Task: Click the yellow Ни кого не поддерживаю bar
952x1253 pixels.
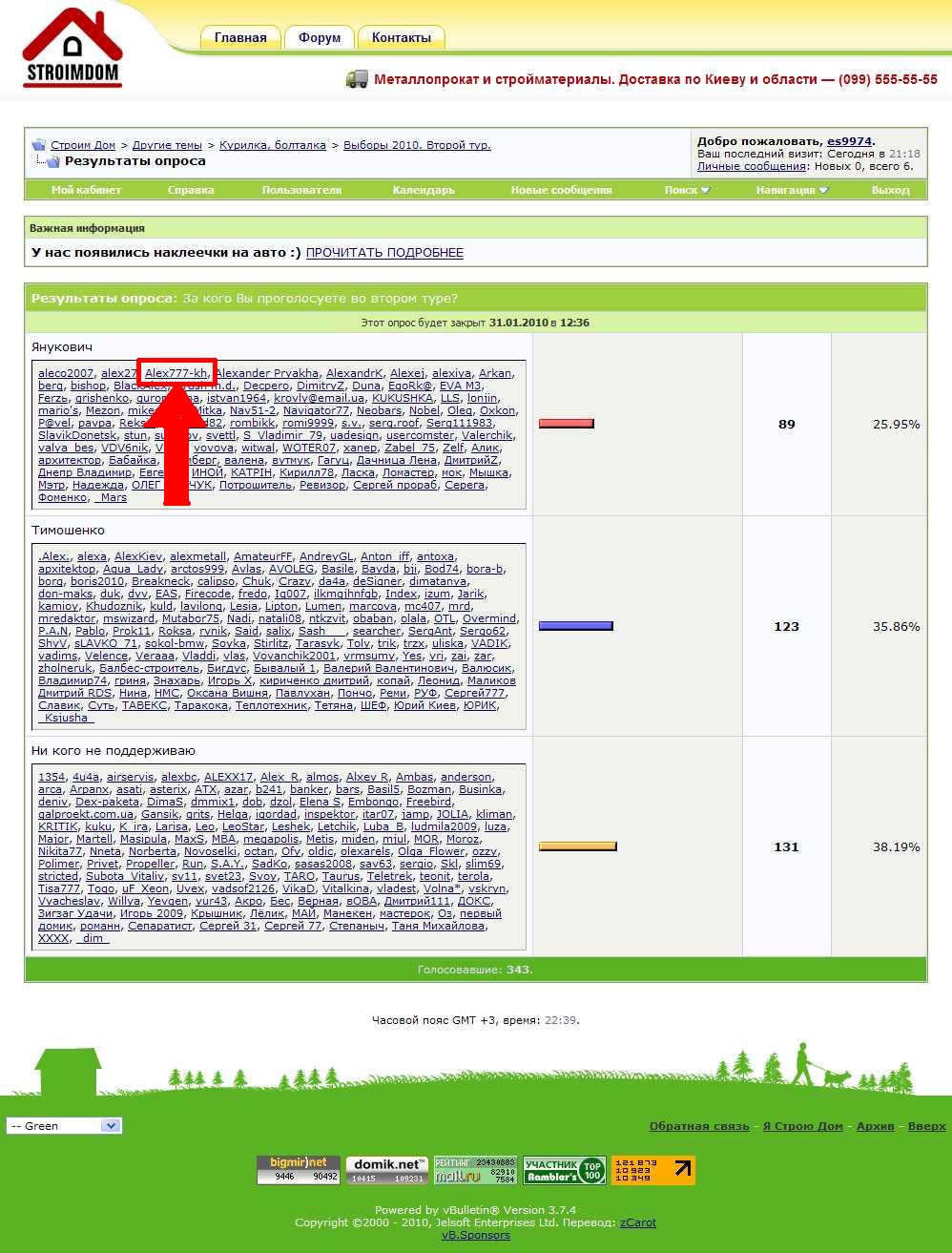Action: (x=578, y=846)
